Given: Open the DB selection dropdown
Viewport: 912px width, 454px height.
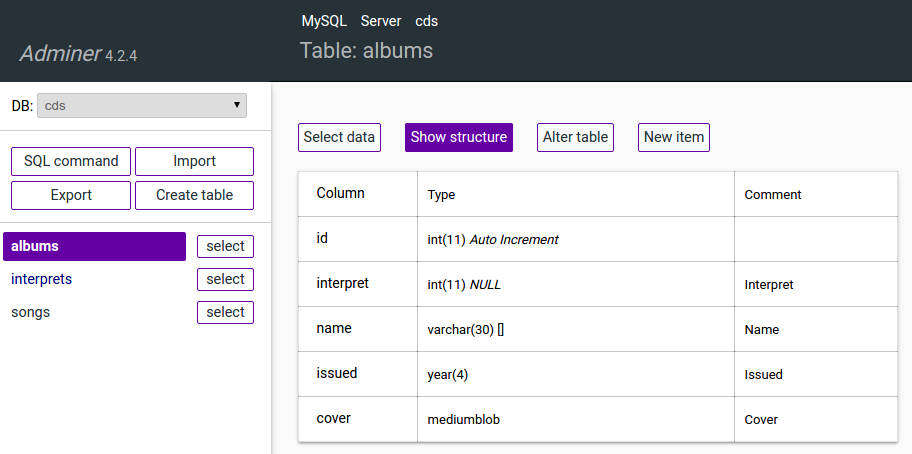Looking at the screenshot, I should 141,105.
